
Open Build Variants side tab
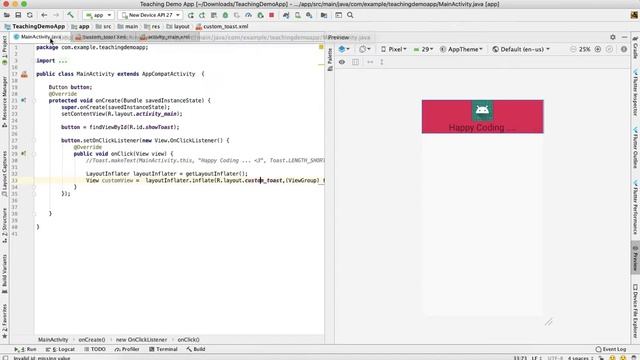4,274
